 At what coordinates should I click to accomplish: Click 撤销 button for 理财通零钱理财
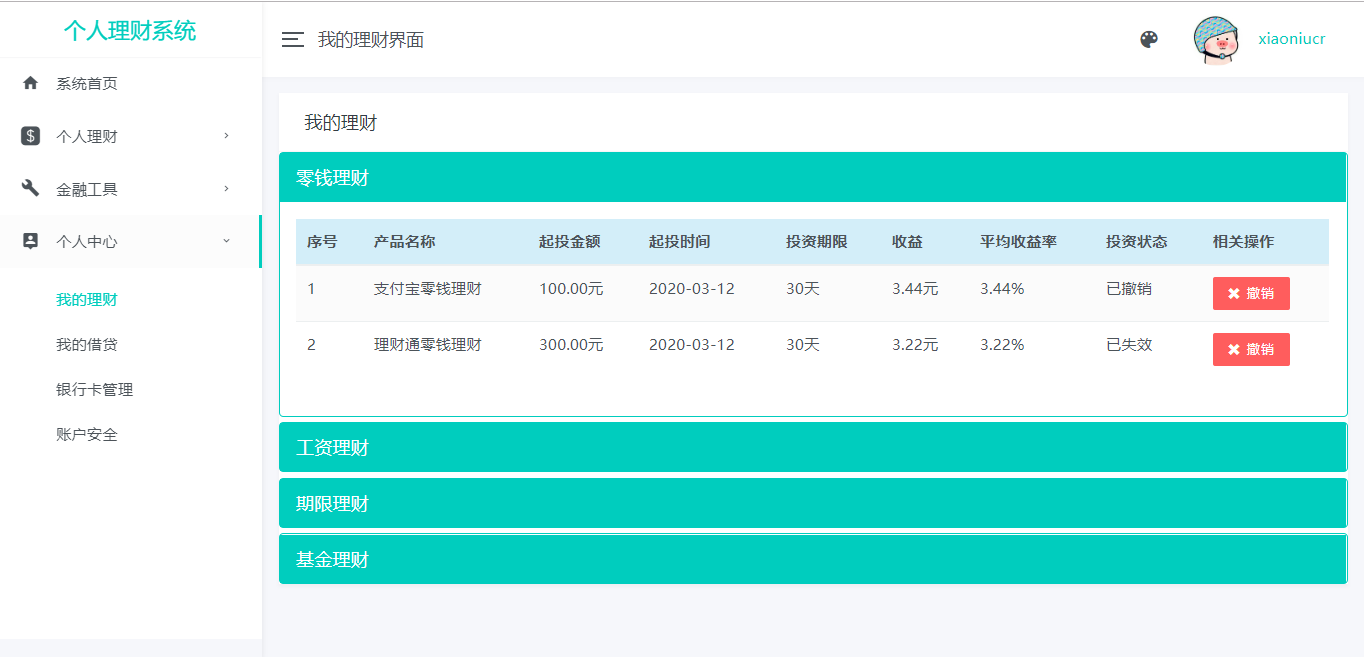pyautogui.click(x=1251, y=349)
